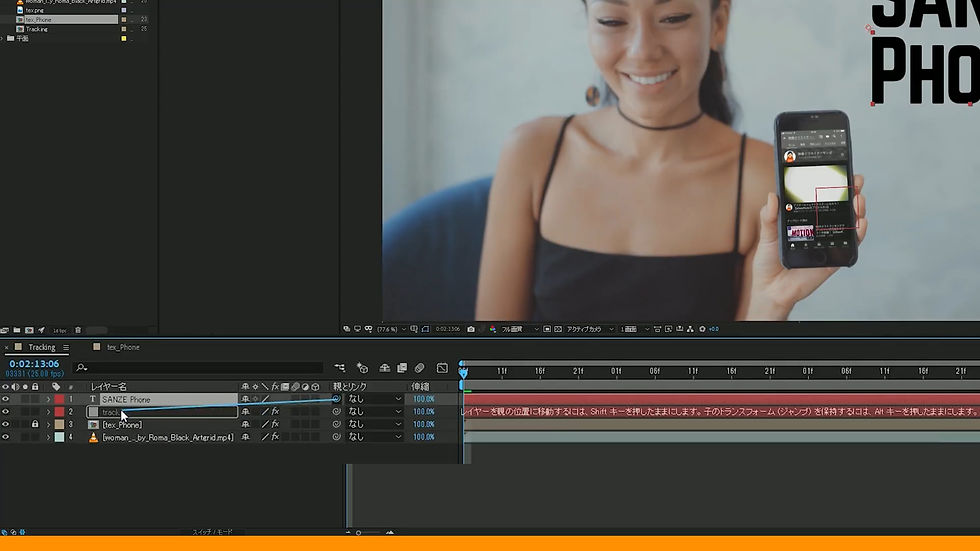Viewport: 980px width, 551px height.
Task: Click the show channel RGB icon
Action: point(492,329)
